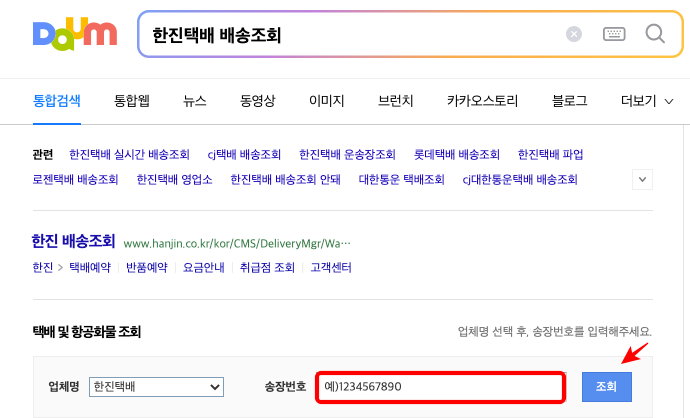Open the 반품예약 sublink
This screenshot has height=418, width=690.
coord(147,268)
